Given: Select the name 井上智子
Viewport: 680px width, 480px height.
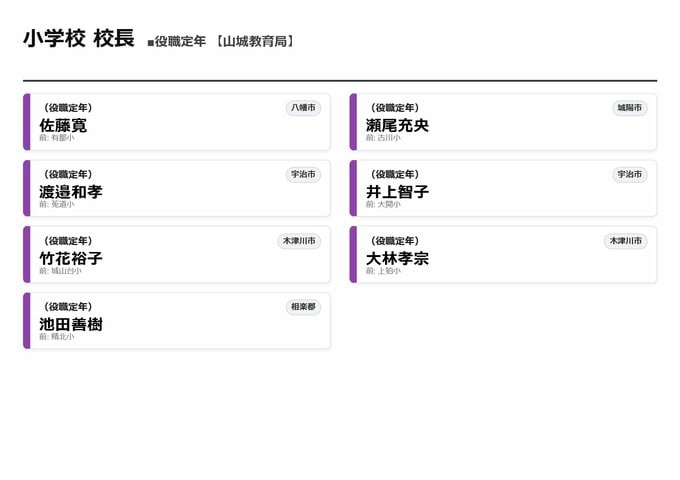Looking at the screenshot, I should (397, 191).
